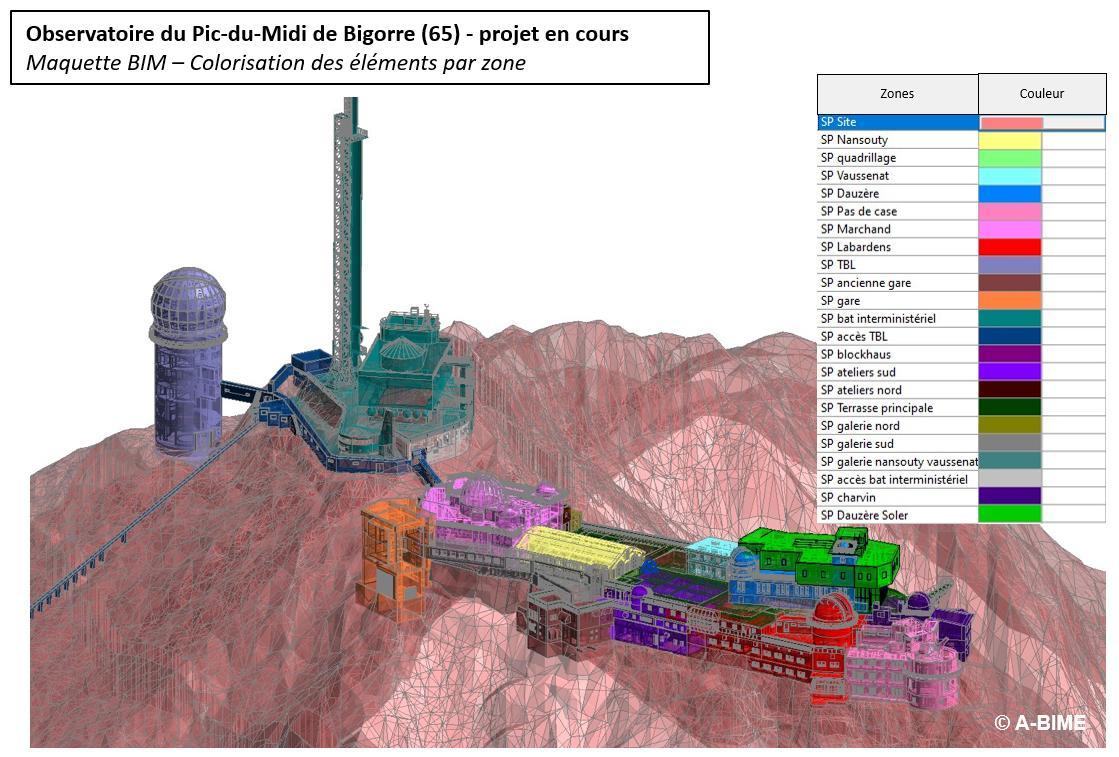This screenshot has width=1119, height=757.
Task: Select the SP charvin zone row
Action: coord(897,497)
